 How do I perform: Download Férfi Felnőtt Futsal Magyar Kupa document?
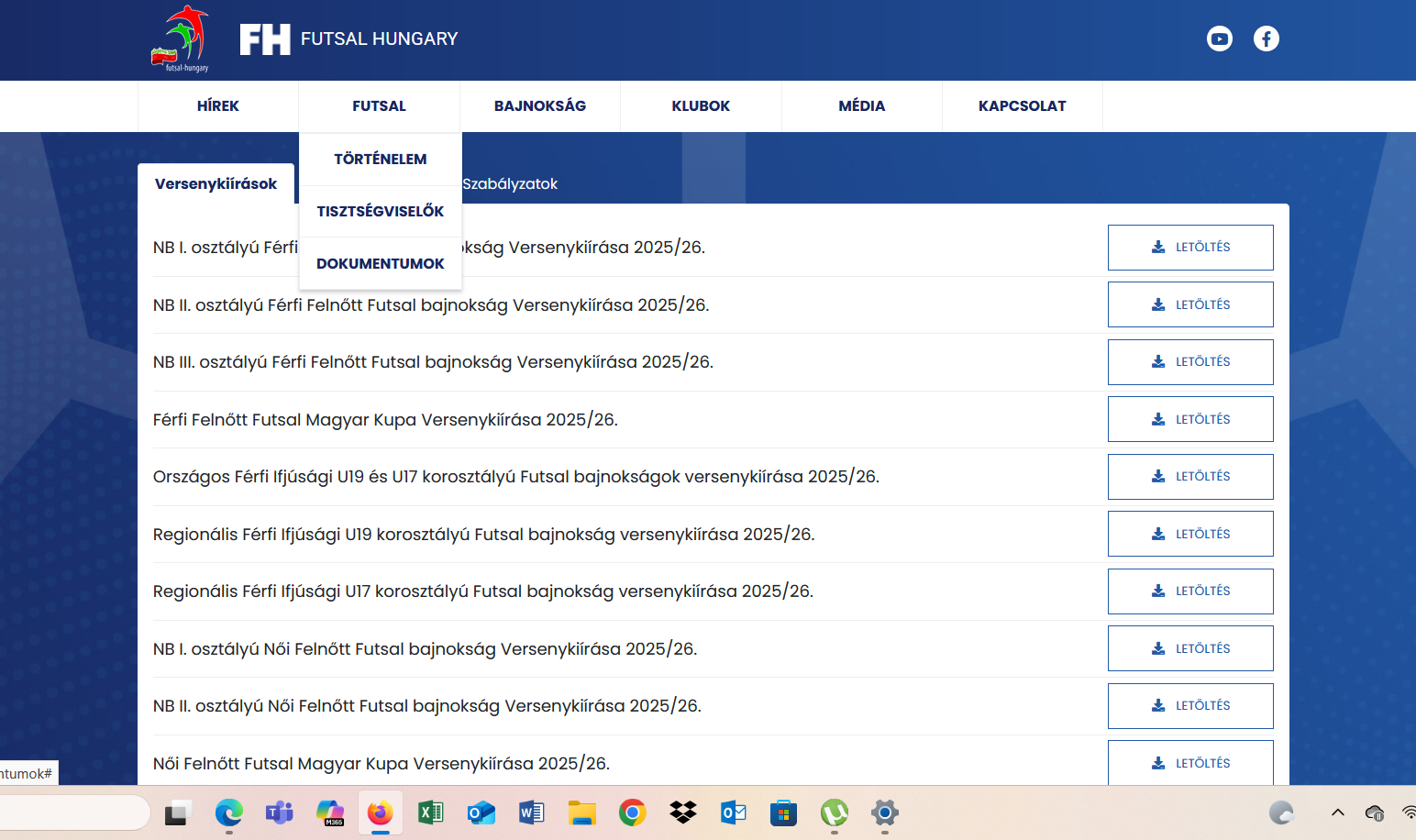(x=1189, y=419)
